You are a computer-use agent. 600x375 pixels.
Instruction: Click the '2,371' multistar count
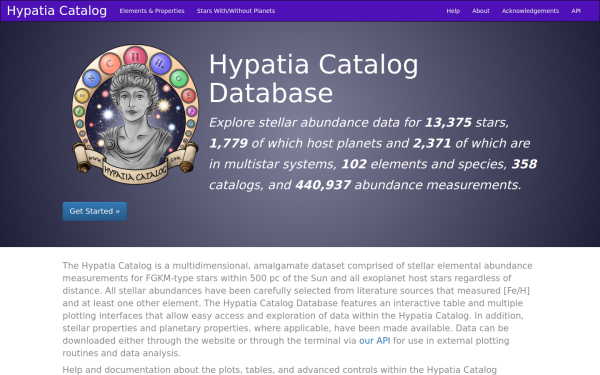[x=432, y=143]
